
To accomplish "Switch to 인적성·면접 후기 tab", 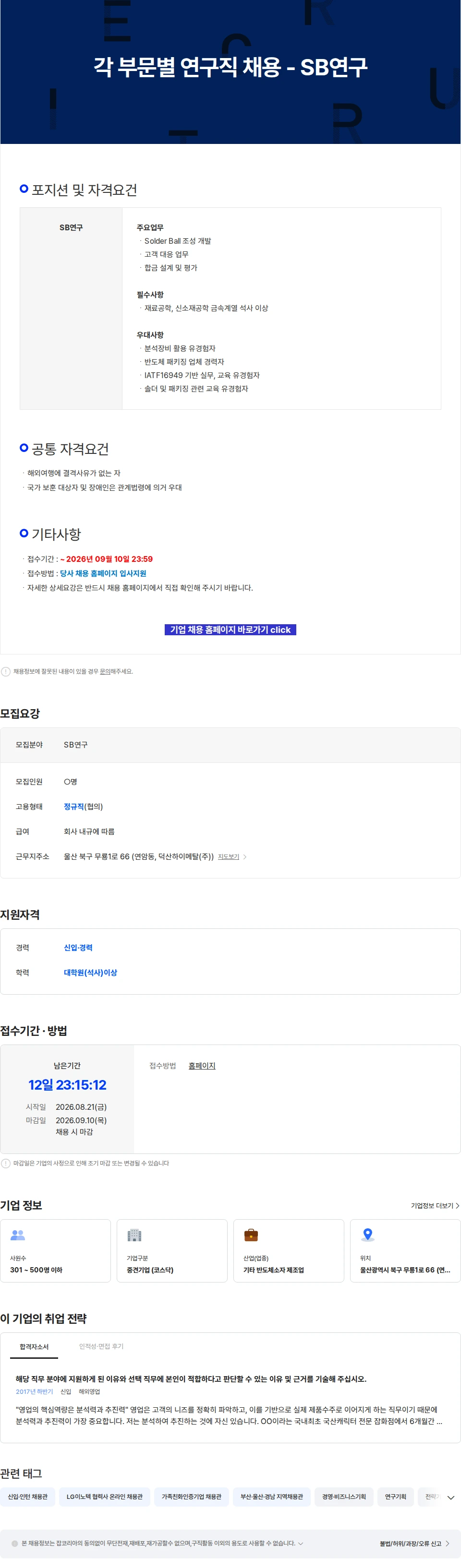I will (101, 1346).
